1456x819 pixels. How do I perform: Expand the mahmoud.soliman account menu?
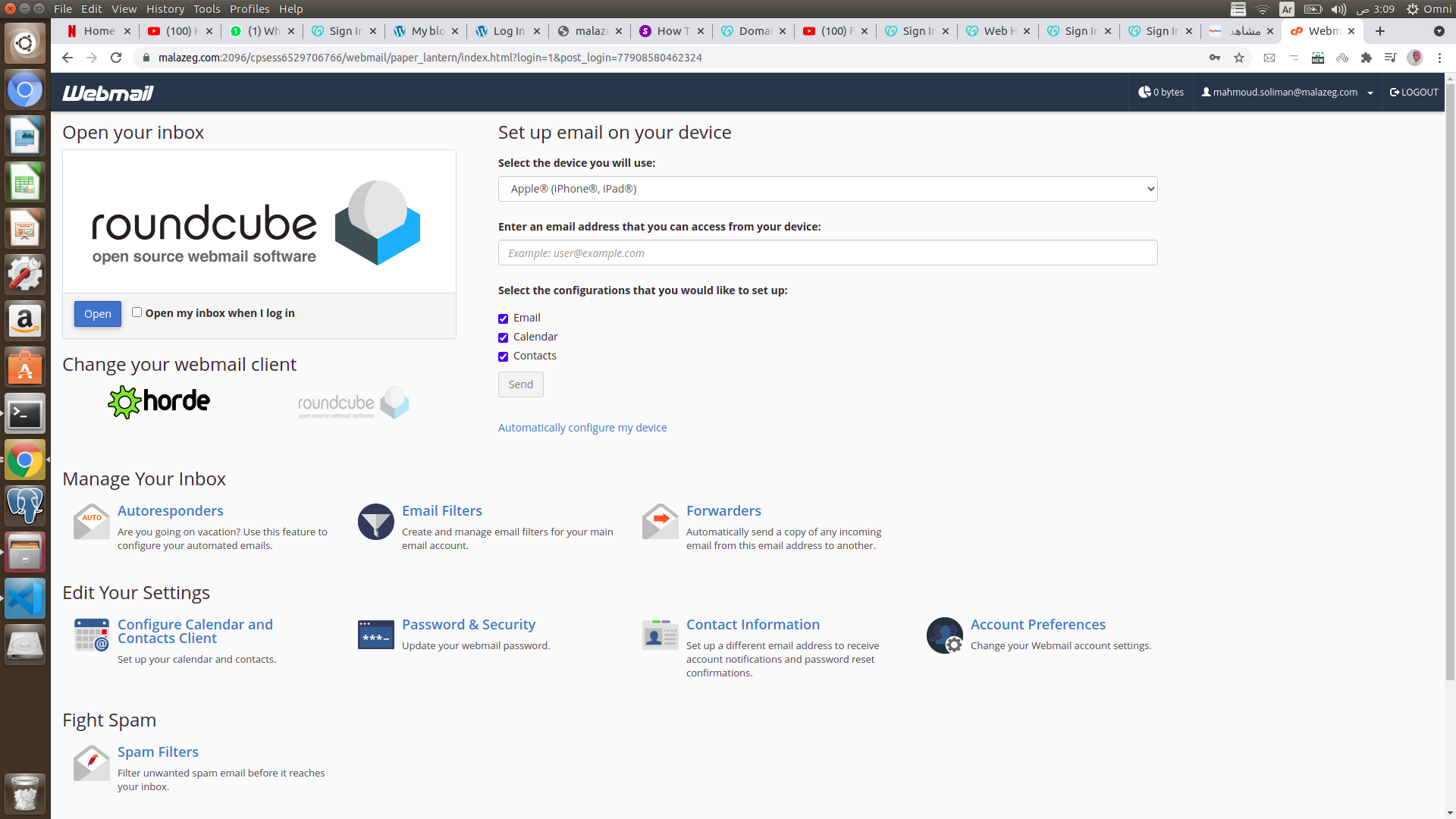pos(1288,92)
